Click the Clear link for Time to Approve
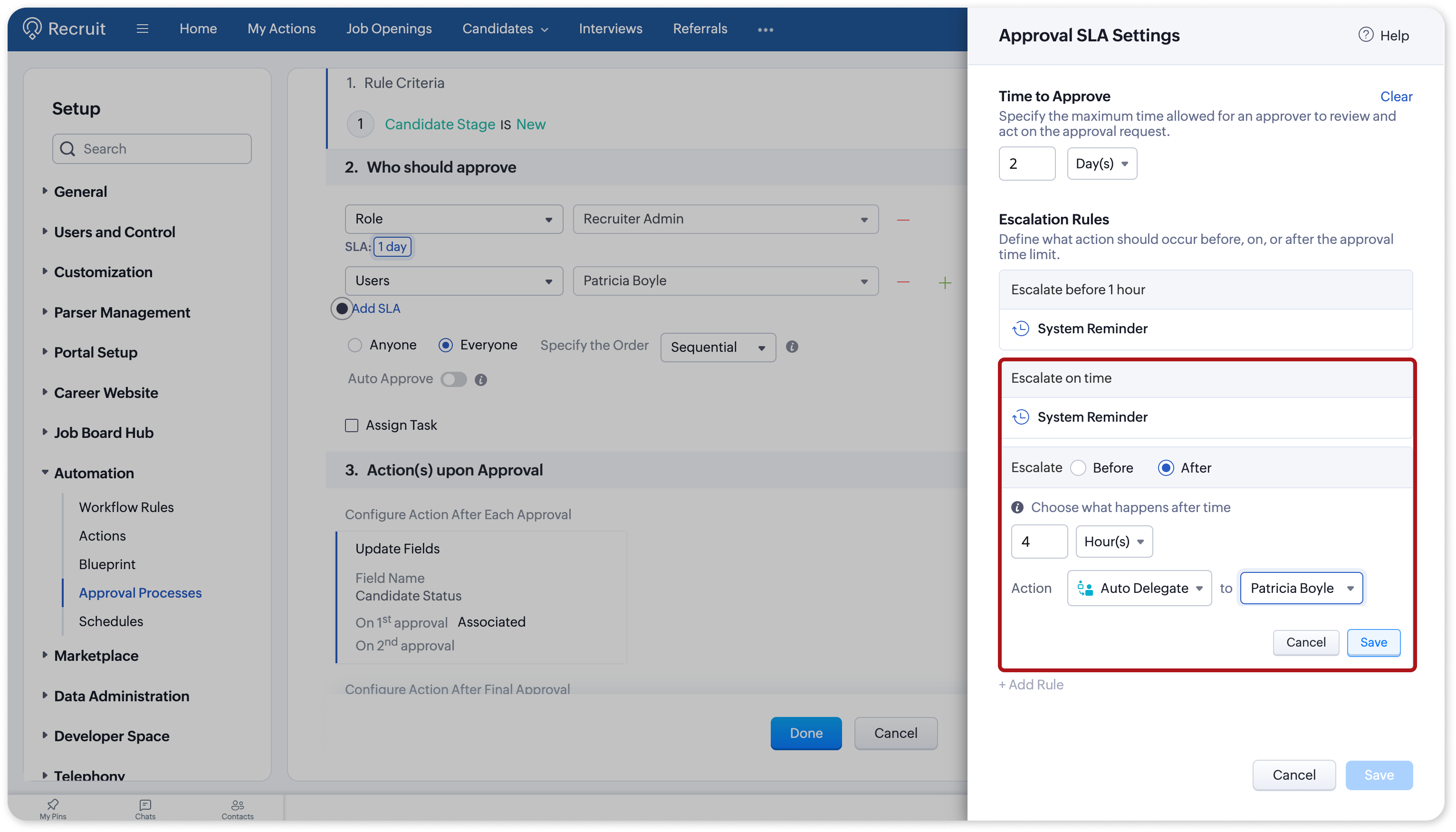 click(x=1396, y=96)
